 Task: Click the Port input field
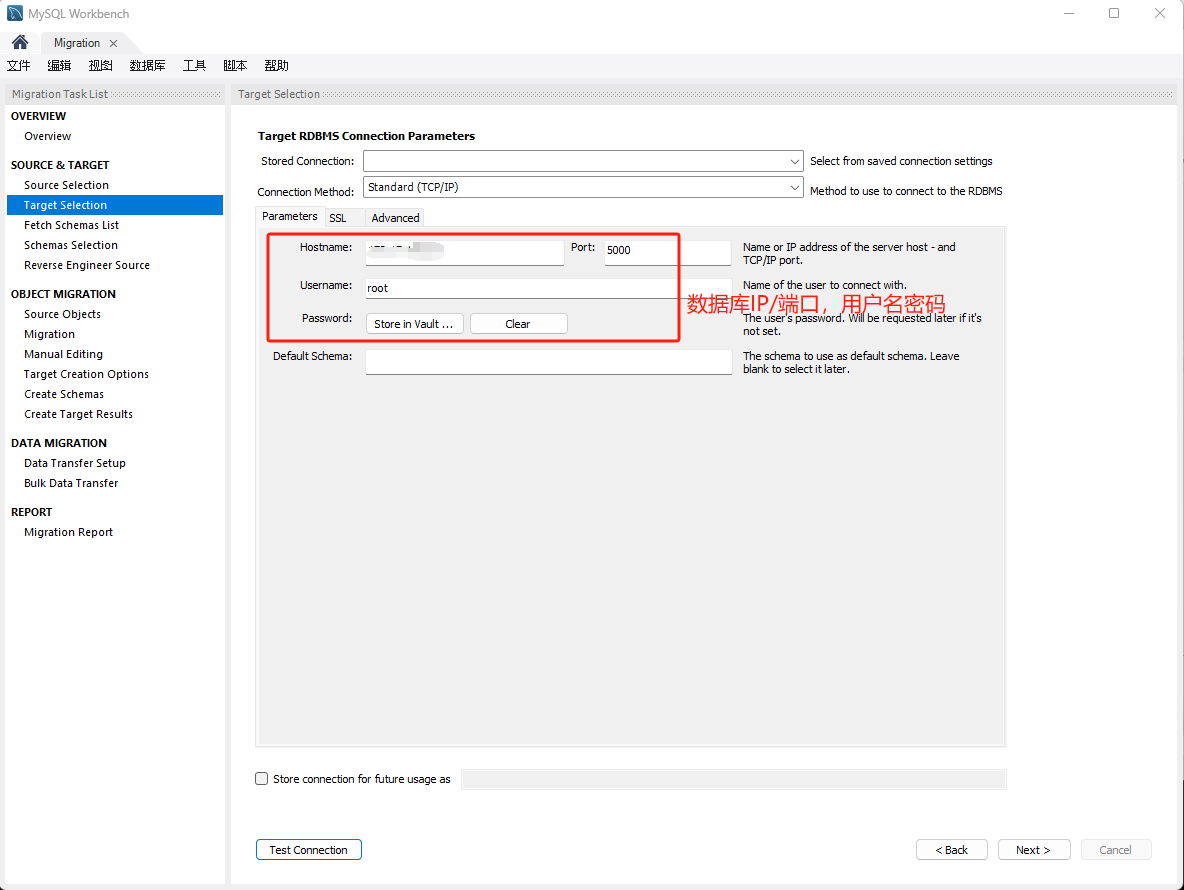pyautogui.click(x=666, y=251)
